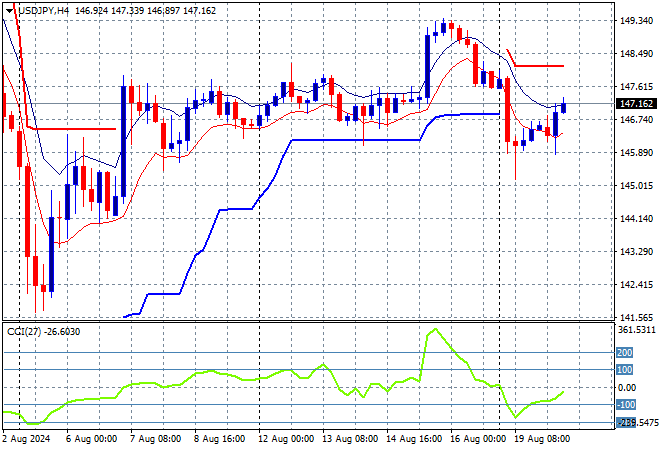Viewport: 660px width, 450px height.
Task: Click the CCI 200 level label
Action: click(624, 353)
